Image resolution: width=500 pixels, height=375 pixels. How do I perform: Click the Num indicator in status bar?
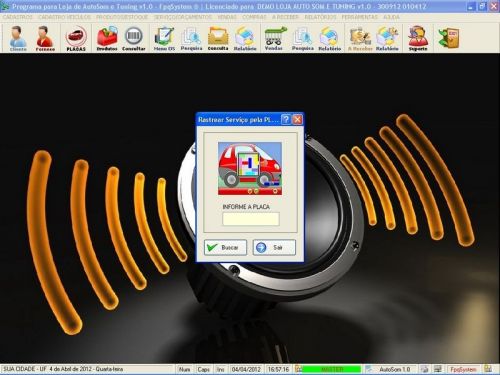coord(184,369)
